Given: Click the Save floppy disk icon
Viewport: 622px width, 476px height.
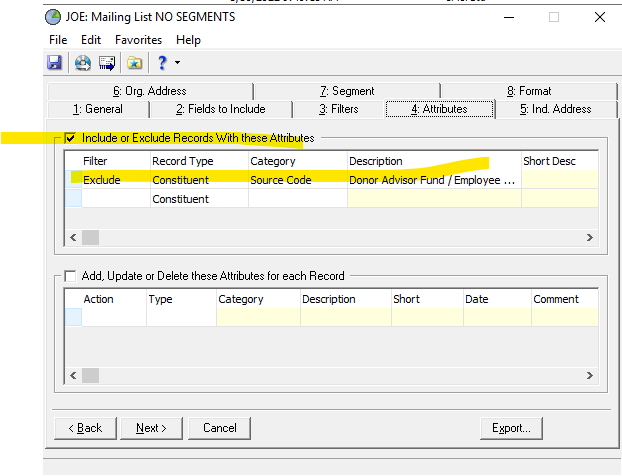Looking at the screenshot, I should pos(54,63).
